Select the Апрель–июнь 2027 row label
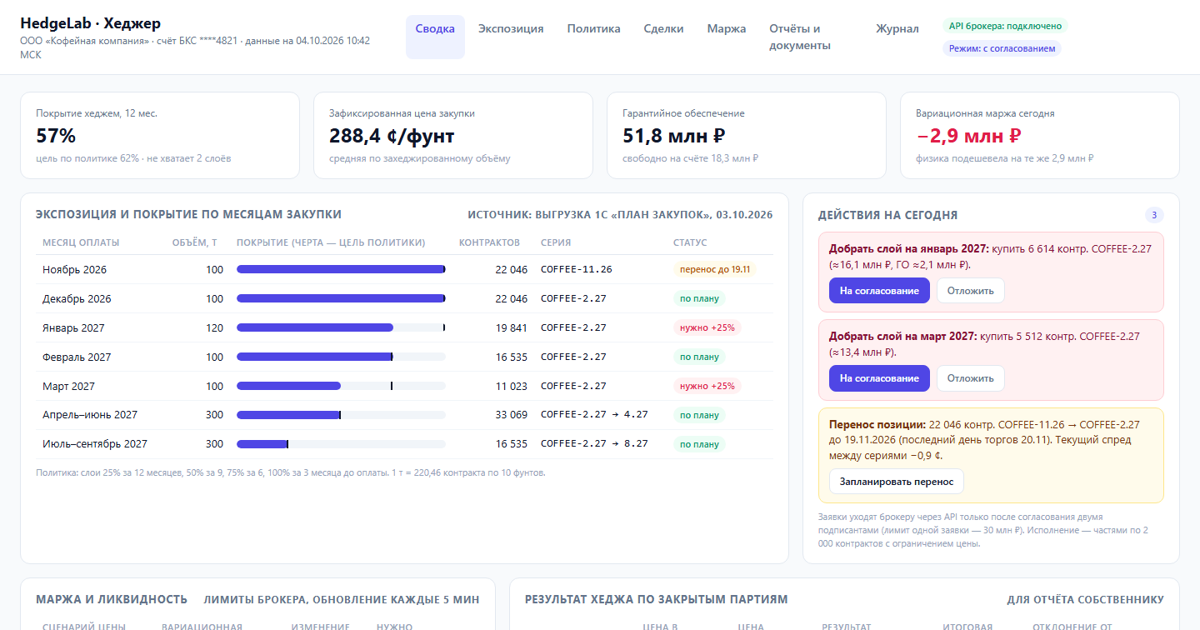Viewport: 1200px width, 630px height. [90, 415]
